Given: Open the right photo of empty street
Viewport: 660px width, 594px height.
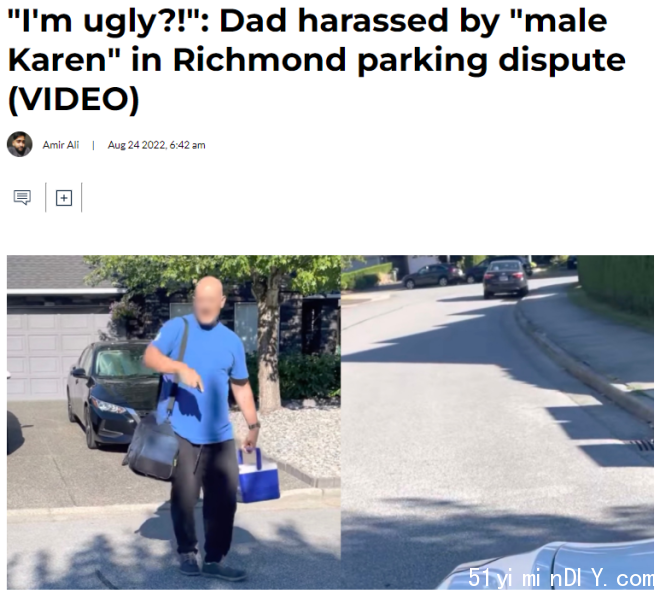Looking at the screenshot, I should click(497, 422).
